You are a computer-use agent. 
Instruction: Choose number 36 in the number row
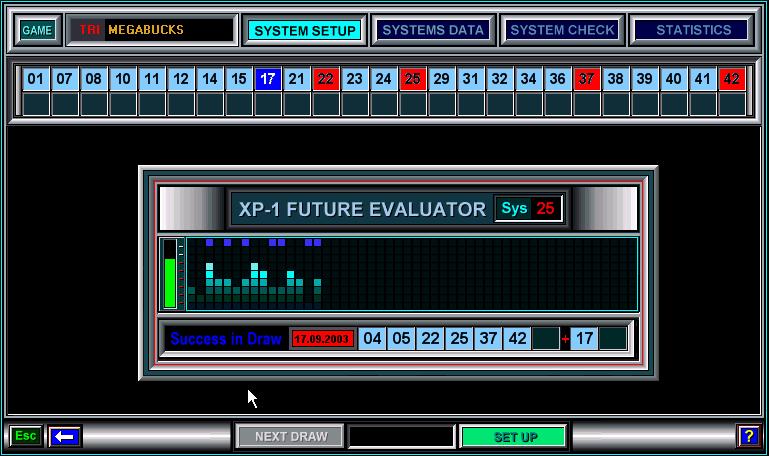click(x=557, y=78)
